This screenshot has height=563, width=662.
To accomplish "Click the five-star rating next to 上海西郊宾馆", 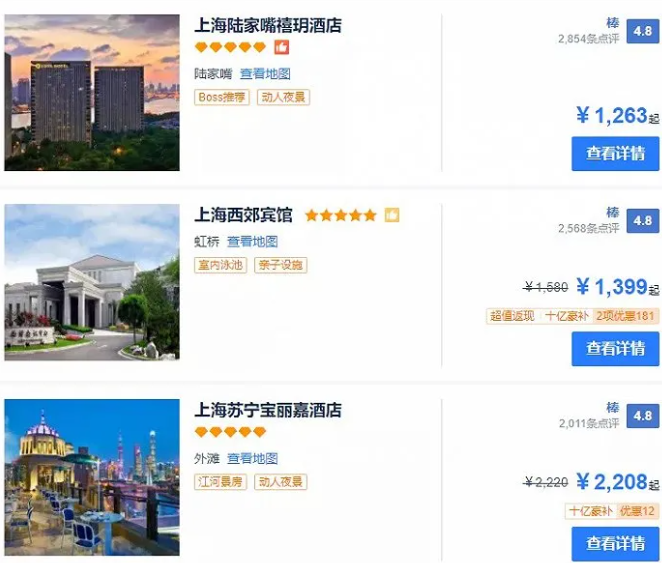I will (341, 215).
